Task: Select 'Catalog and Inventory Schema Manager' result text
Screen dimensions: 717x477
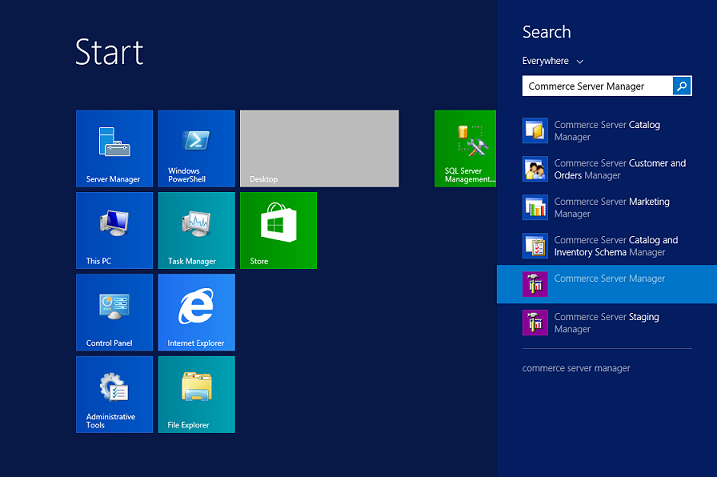Action: click(x=616, y=246)
